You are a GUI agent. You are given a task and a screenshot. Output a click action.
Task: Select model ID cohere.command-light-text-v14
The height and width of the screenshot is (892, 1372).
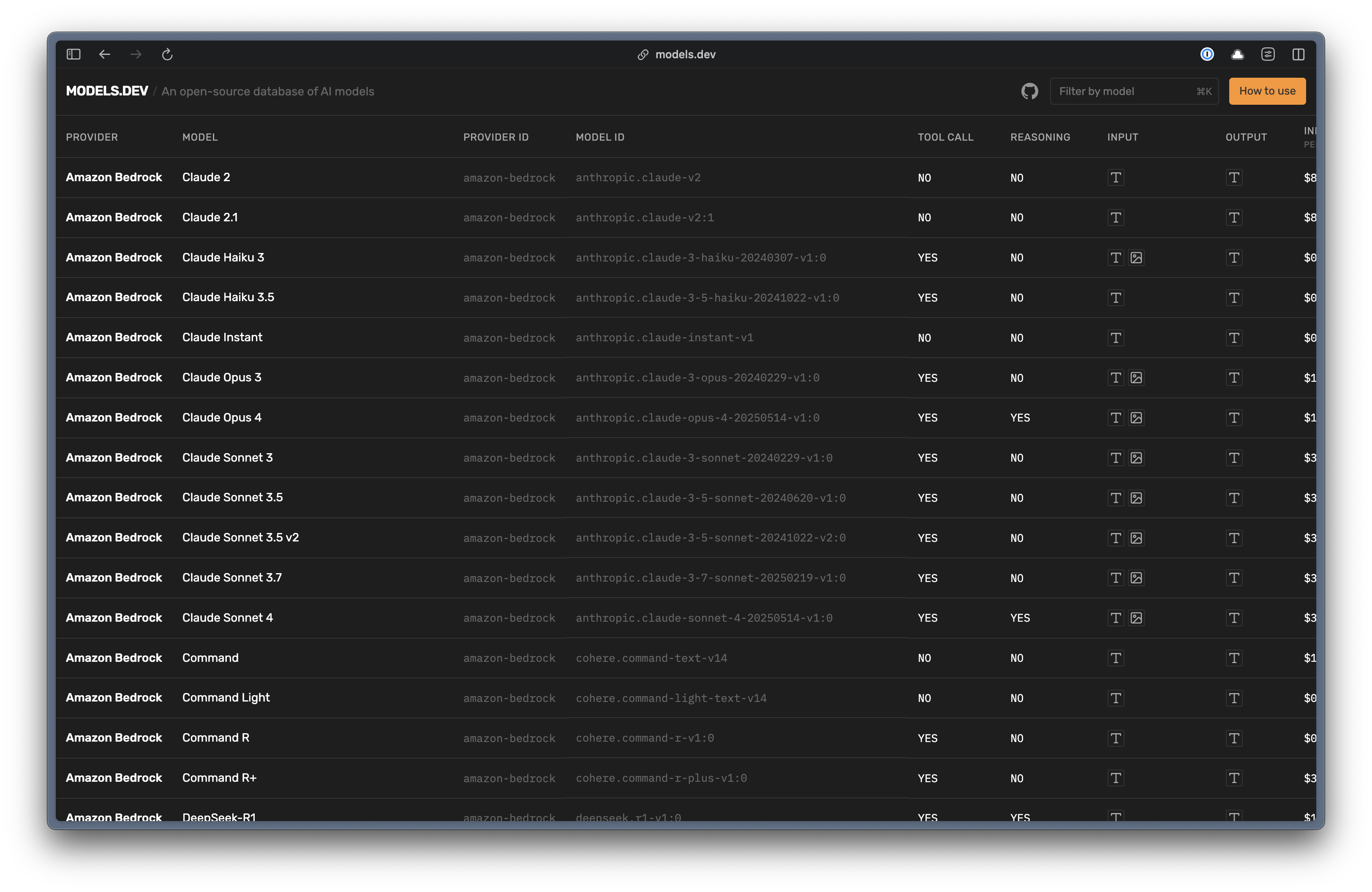click(x=671, y=699)
